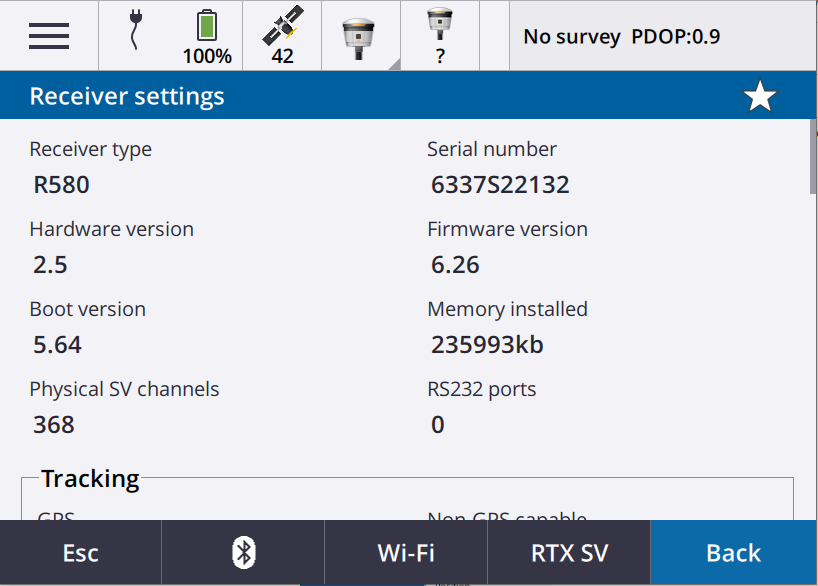Open Bluetooth settings softkey
The width and height of the screenshot is (818, 586).
click(x=243, y=553)
